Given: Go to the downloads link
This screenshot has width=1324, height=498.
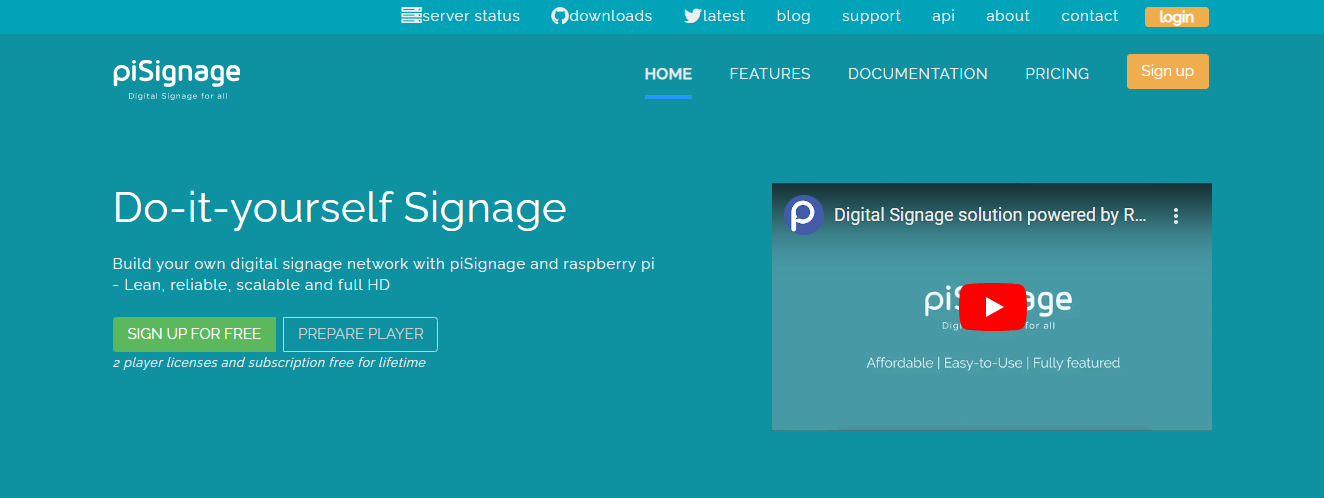Looking at the screenshot, I should 611,16.
